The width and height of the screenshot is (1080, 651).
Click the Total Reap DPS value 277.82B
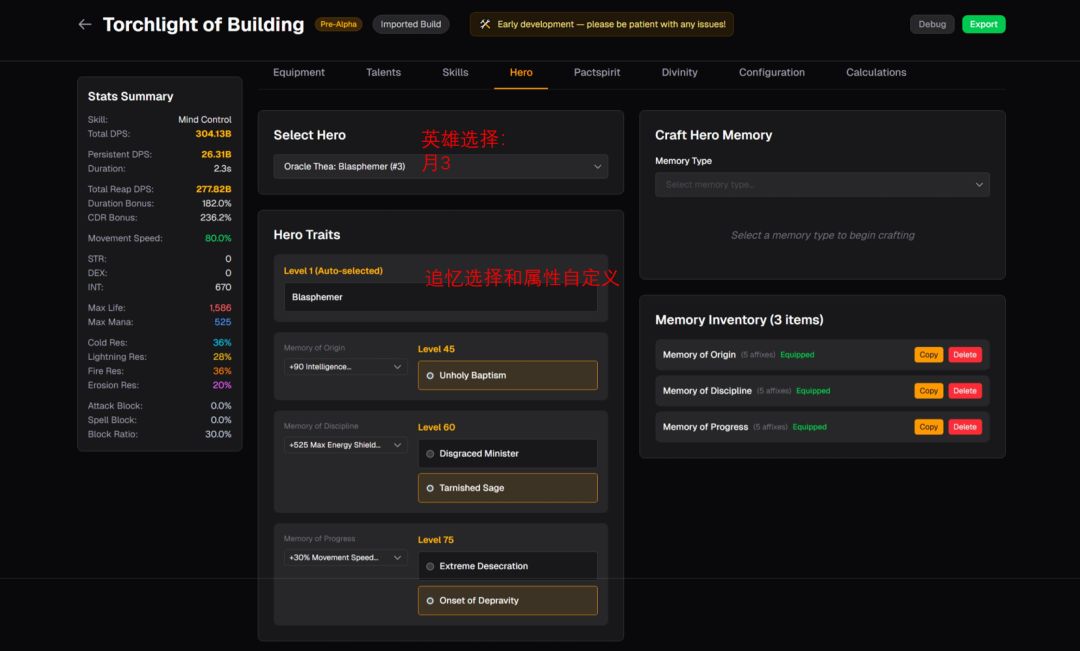point(214,189)
